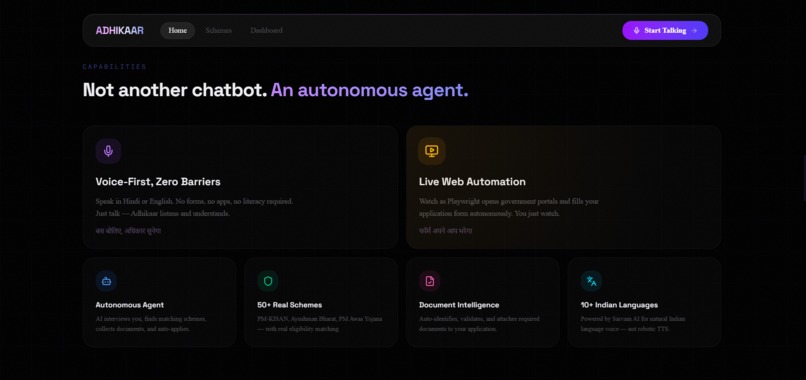The width and height of the screenshot is (806, 380).
Task: Click the Autonomous Agent card title
Action: point(130,305)
